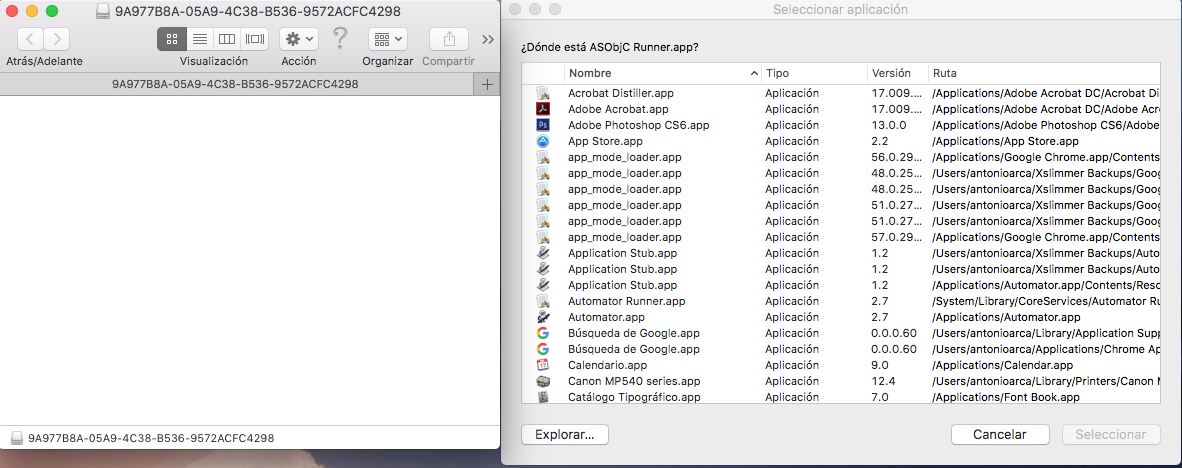
Task: Click version 13.0.0 cell
Action: (889, 125)
